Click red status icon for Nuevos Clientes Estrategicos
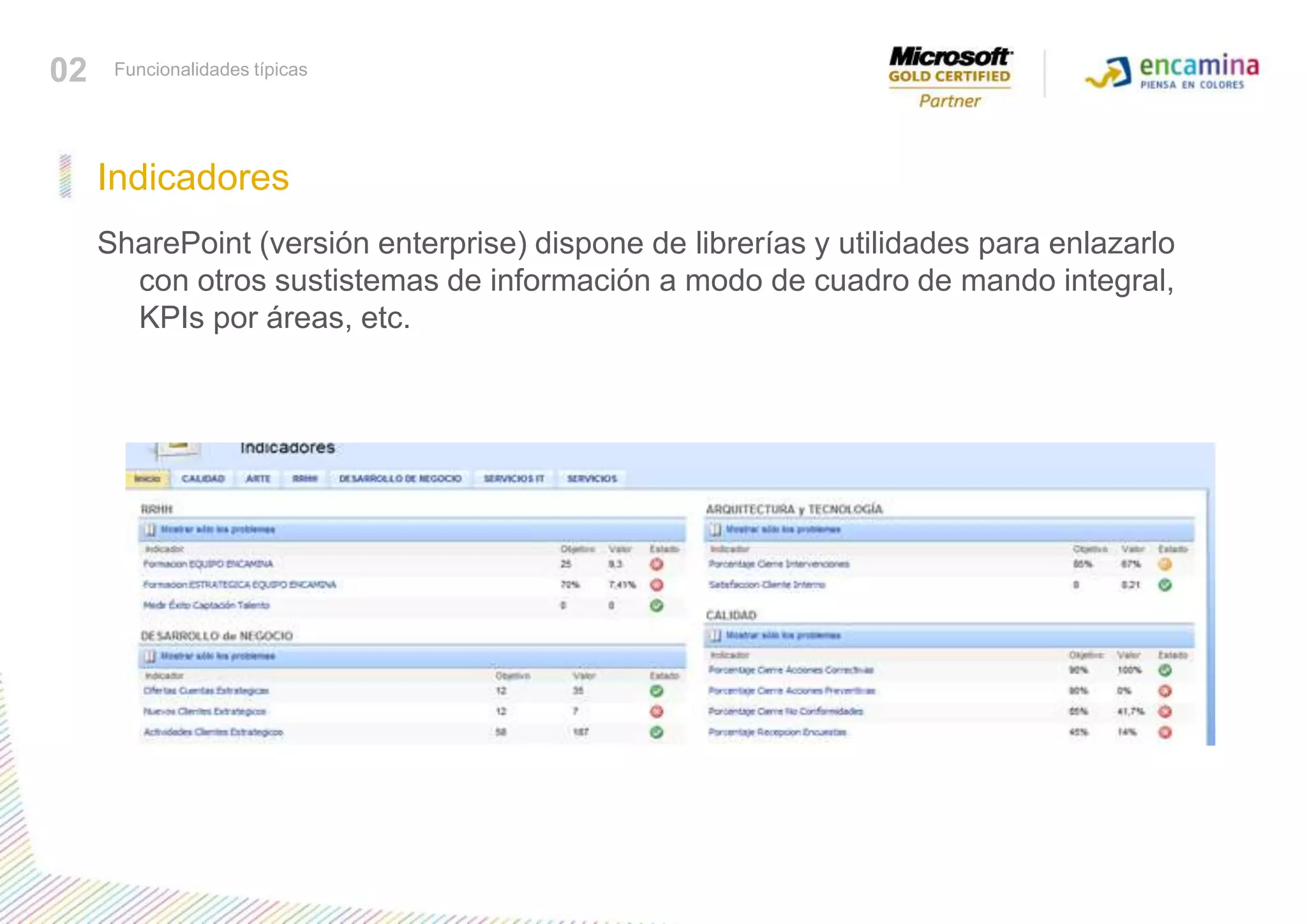Screen dimensions: 1307x924 657,712
